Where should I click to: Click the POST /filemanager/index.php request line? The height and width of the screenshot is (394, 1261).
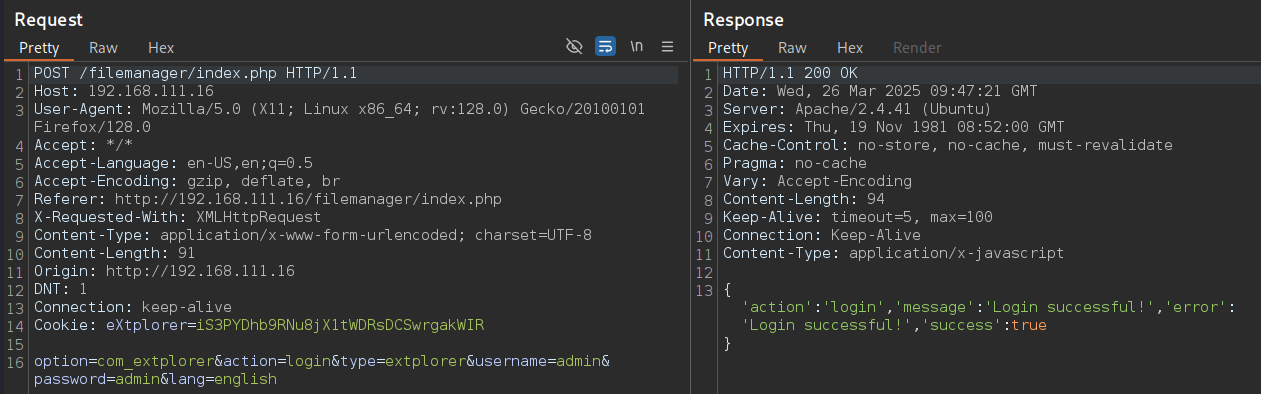(196, 74)
